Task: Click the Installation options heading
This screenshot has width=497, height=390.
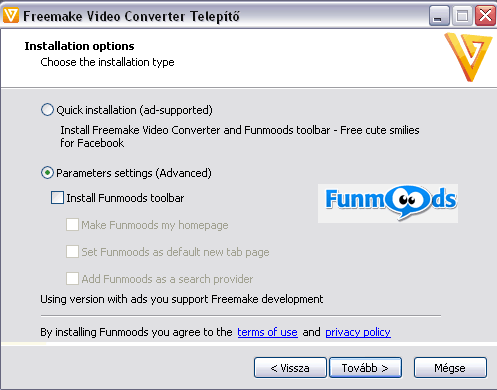Action: coord(79,46)
